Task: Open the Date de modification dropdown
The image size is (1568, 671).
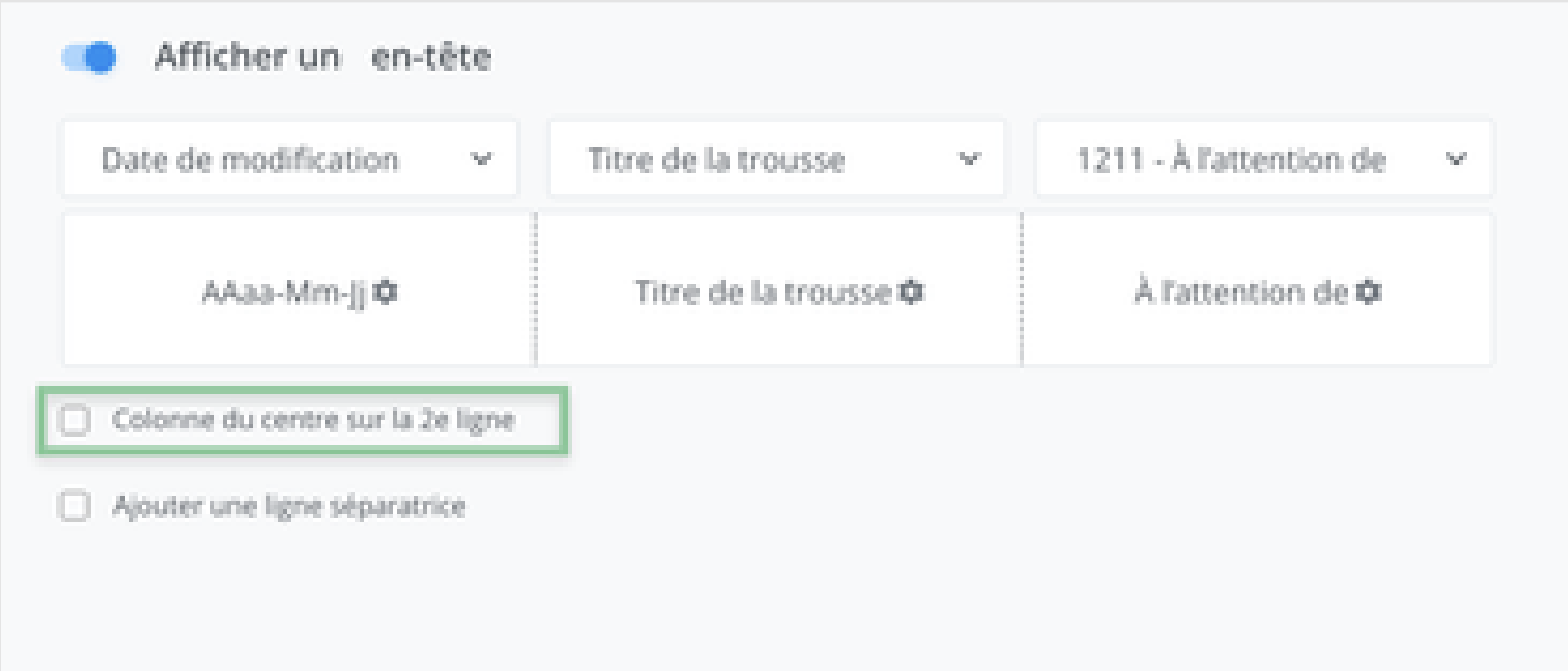Action: 290,159
